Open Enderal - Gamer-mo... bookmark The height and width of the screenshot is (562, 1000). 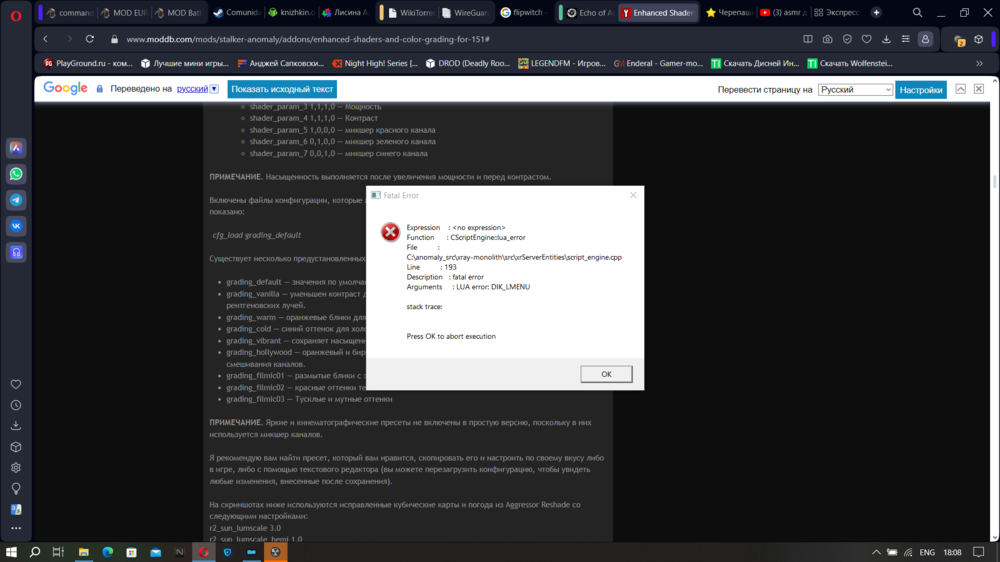pyautogui.click(x=658, y=63)
